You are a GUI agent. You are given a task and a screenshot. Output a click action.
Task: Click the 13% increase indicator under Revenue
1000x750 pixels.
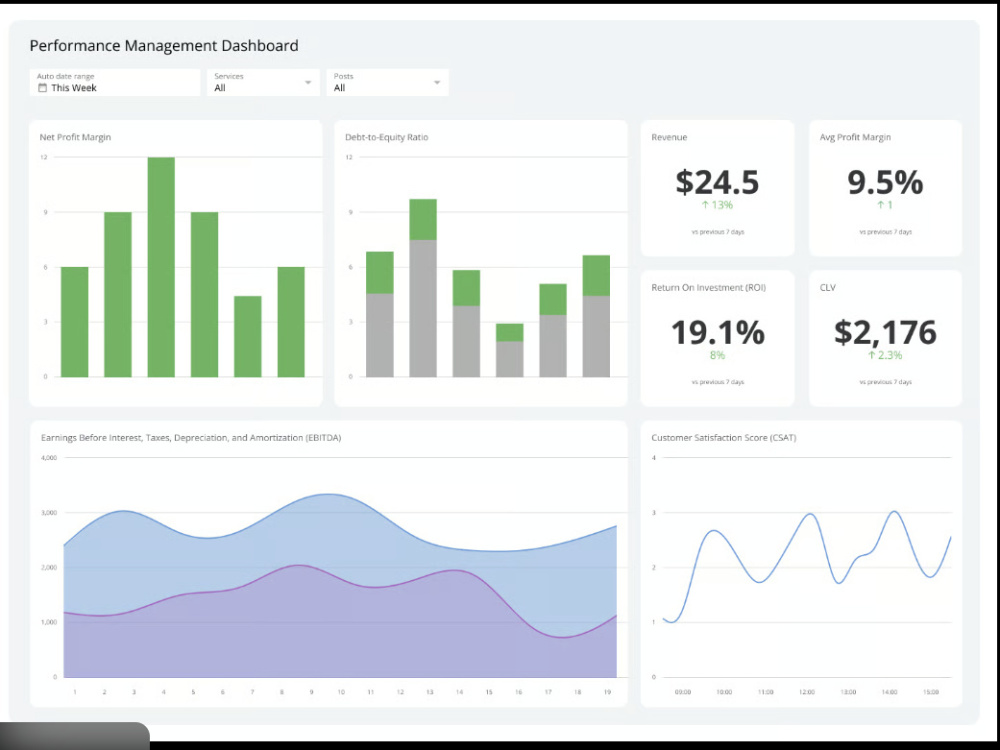click(x=717, y=205)
